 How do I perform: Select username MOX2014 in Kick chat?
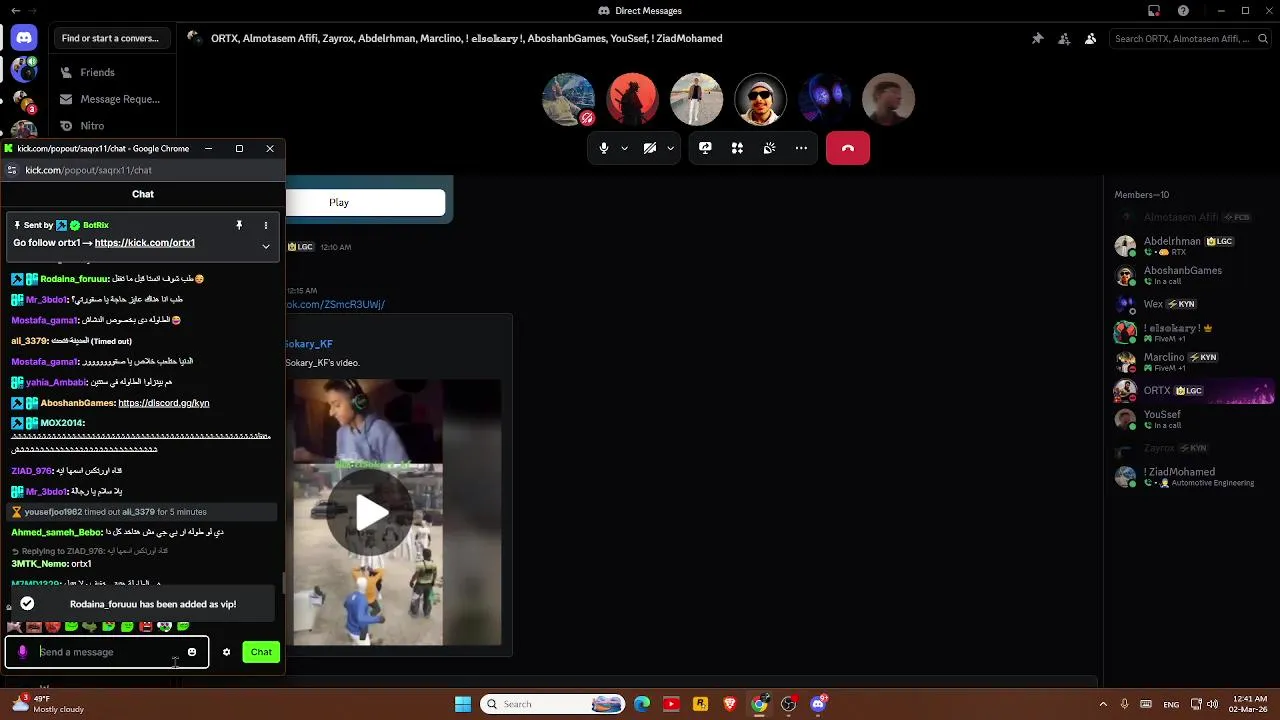click(61, 423)
